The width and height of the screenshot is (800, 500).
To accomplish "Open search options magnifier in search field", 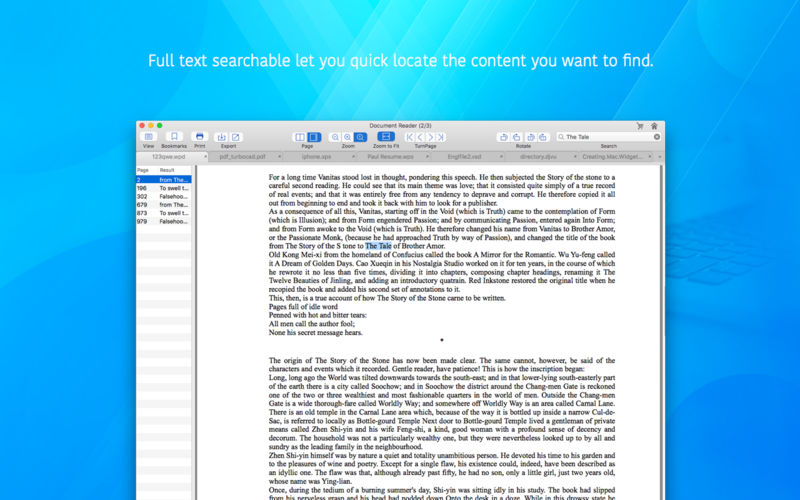I will click(x=561, y=137).
